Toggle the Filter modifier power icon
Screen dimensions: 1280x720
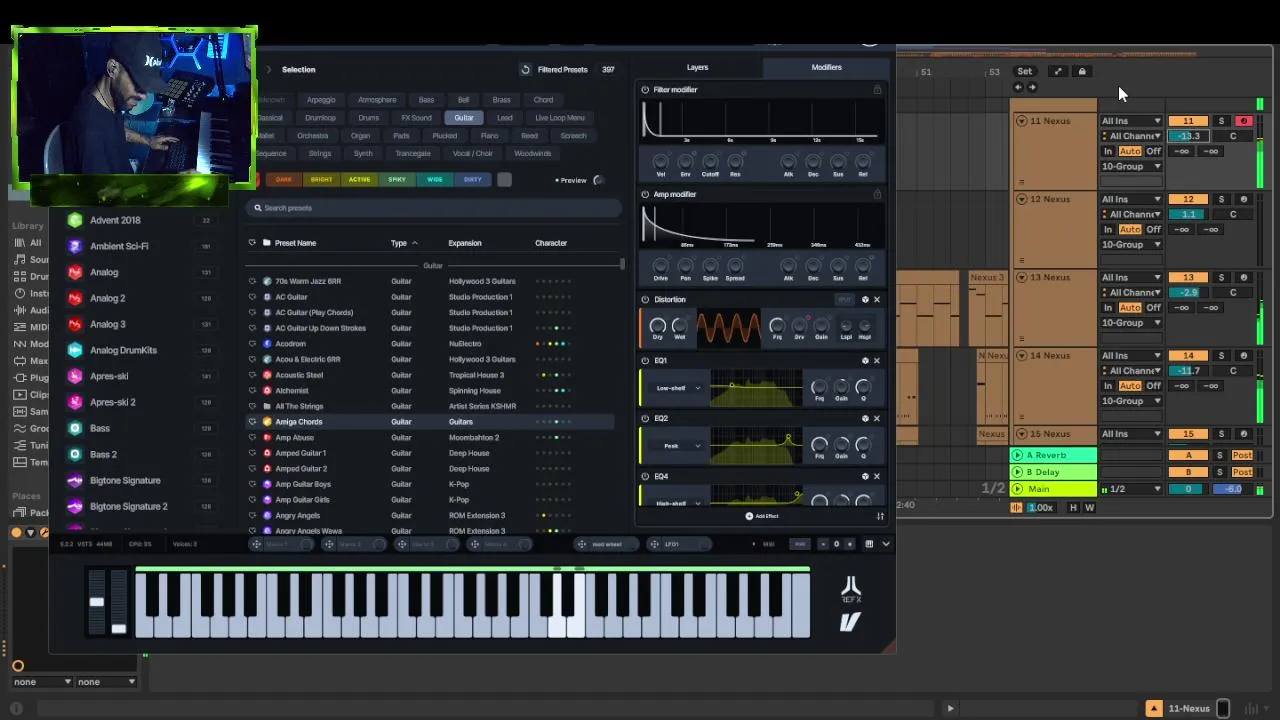coord(645,90)
